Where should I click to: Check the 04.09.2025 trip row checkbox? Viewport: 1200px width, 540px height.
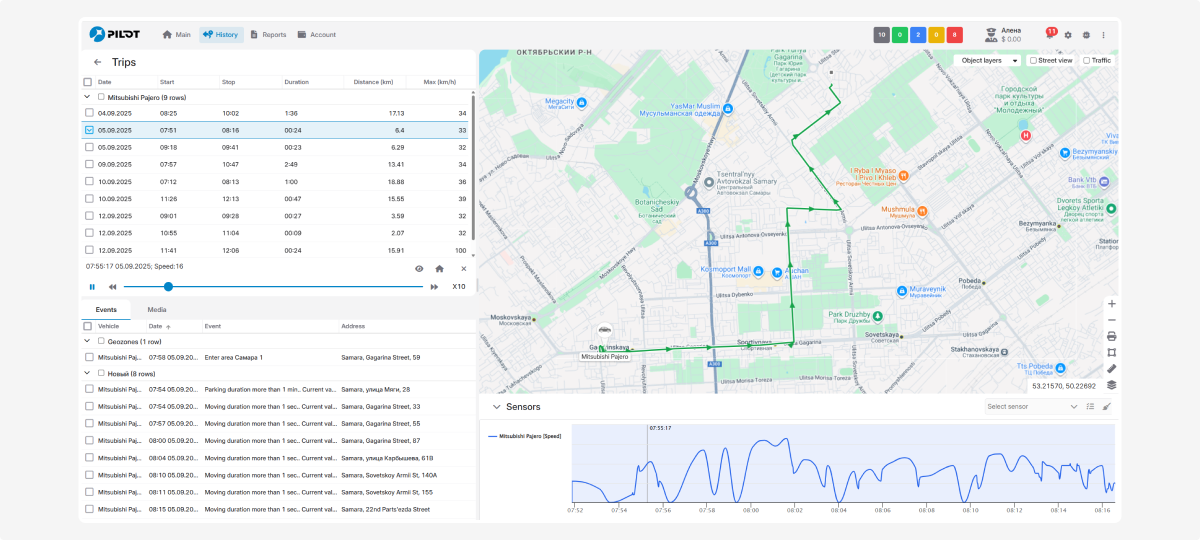[89, 113]
